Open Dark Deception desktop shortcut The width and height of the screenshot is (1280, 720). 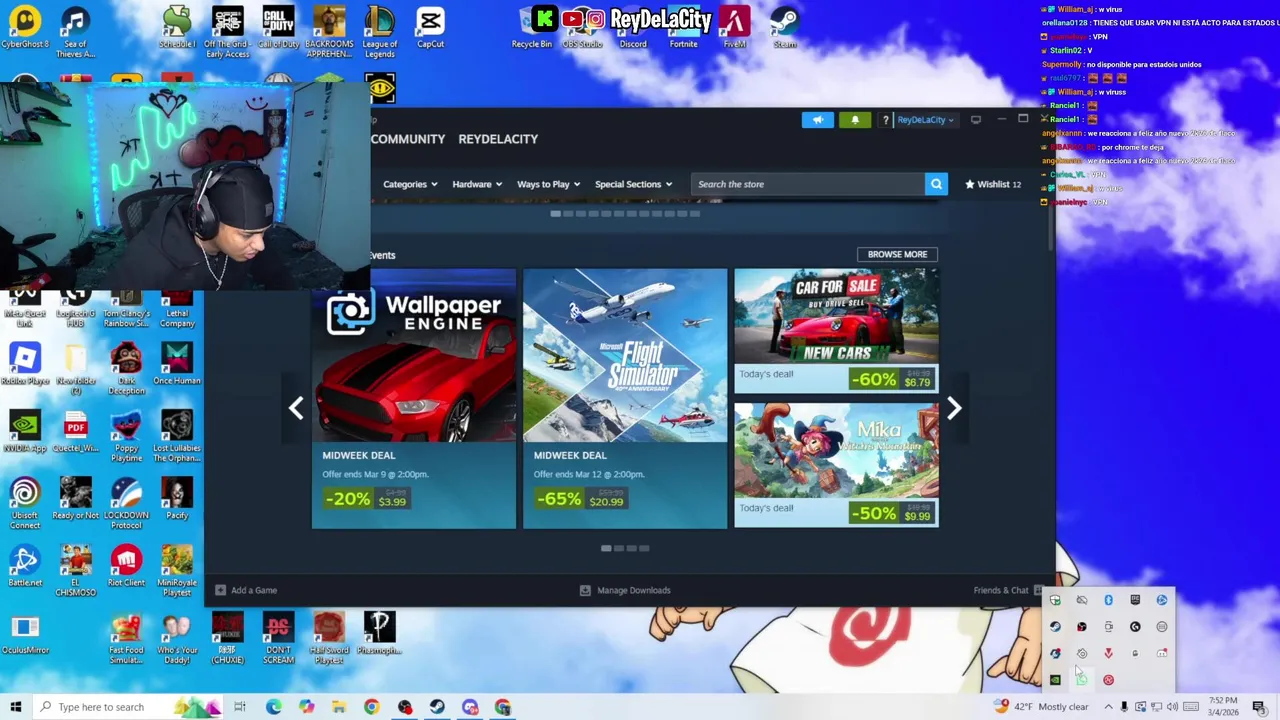click(x=126, y=368)
